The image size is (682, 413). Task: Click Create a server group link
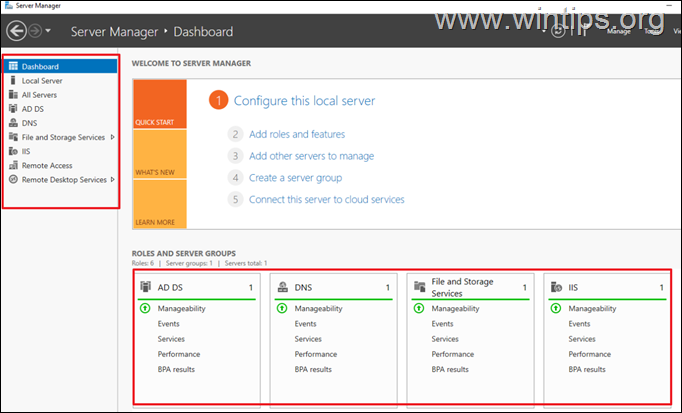(295, 178)
